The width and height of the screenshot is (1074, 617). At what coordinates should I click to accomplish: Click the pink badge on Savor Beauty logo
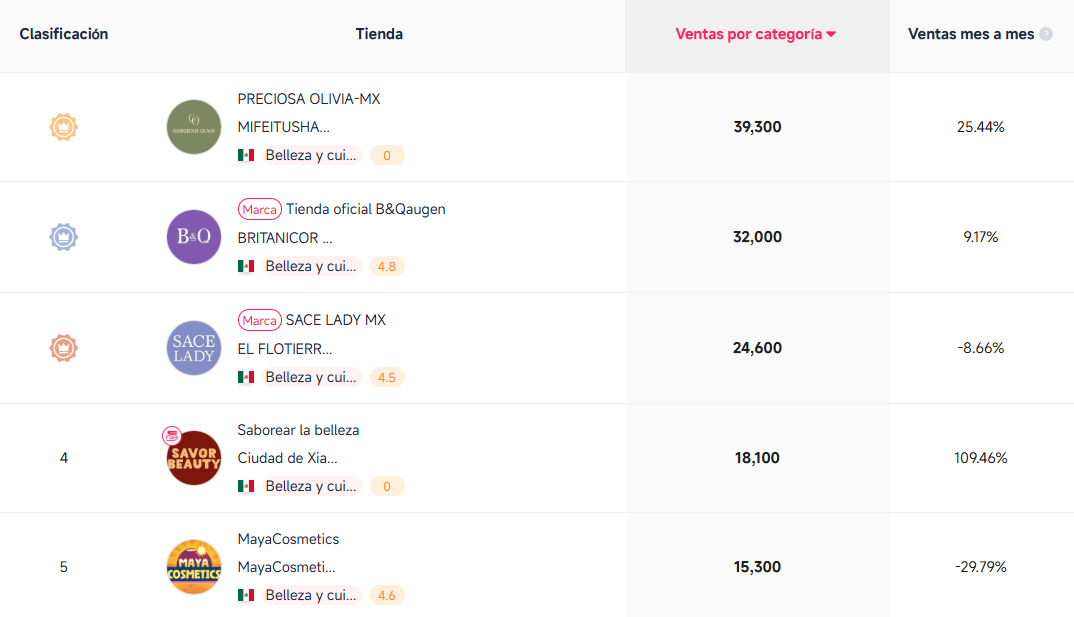[172, 436]
